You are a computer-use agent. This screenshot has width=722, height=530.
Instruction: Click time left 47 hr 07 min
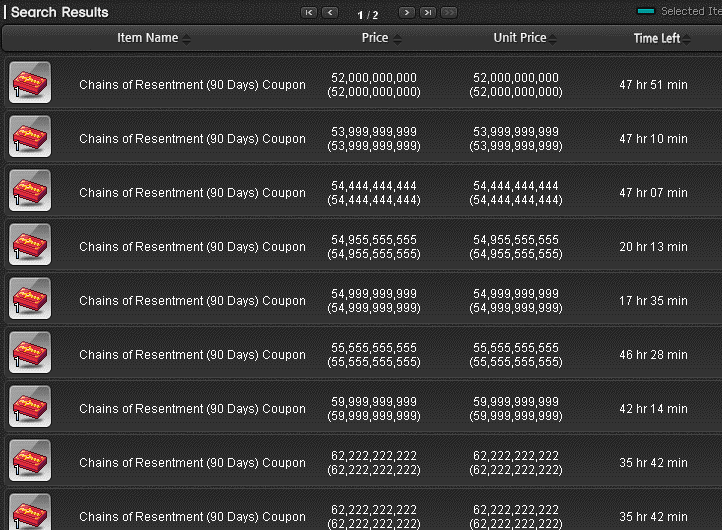(x=653, y=192)
